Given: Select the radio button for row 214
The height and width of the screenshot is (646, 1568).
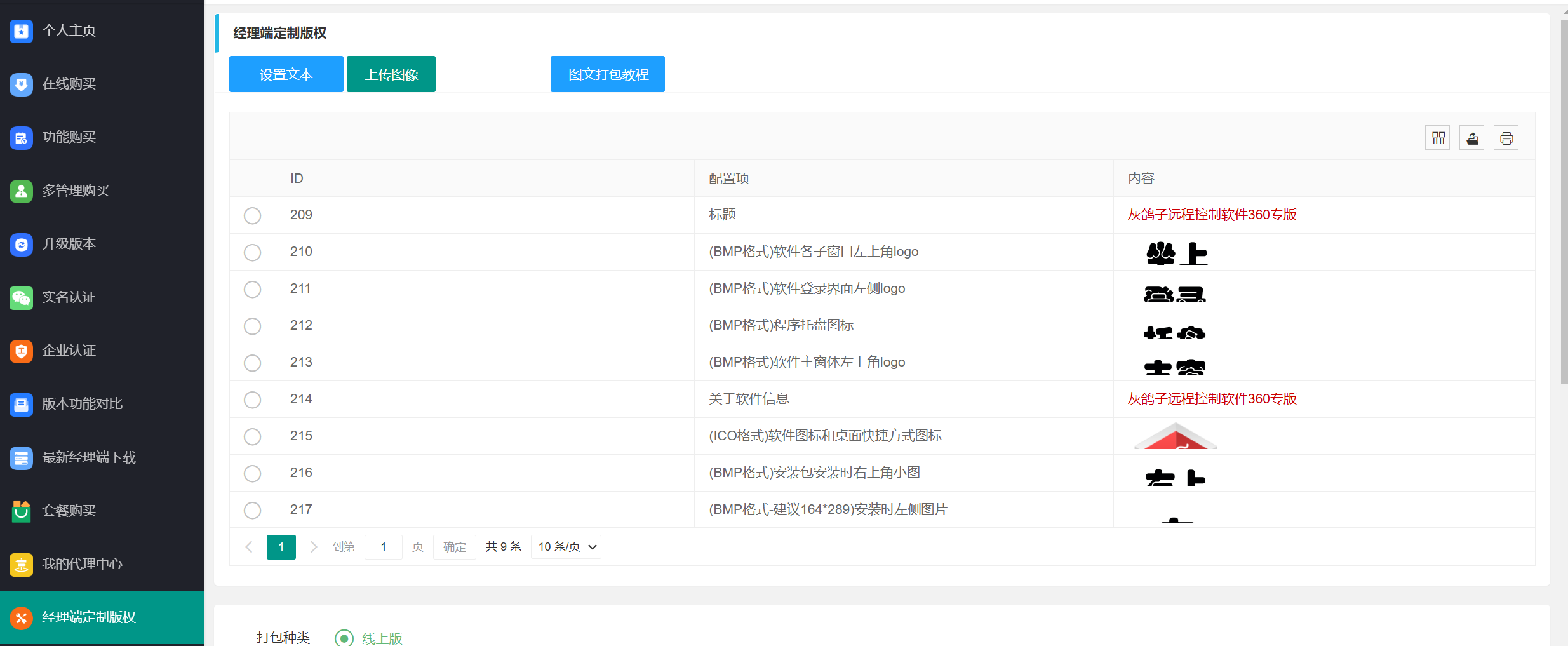Looking at the screenshot, I should 252,400.
